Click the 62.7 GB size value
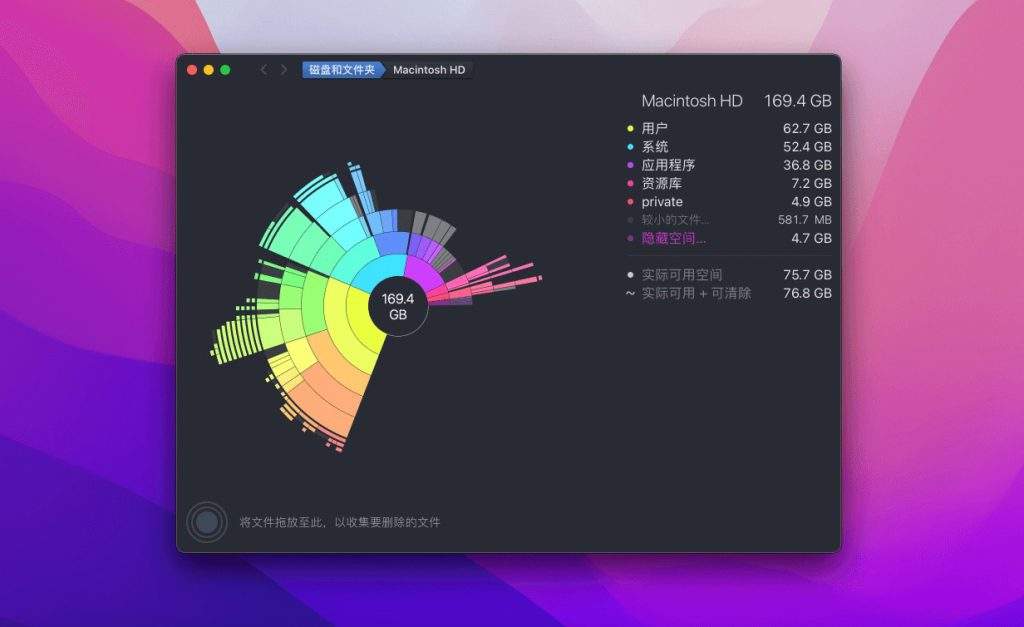 click(807, 129)
